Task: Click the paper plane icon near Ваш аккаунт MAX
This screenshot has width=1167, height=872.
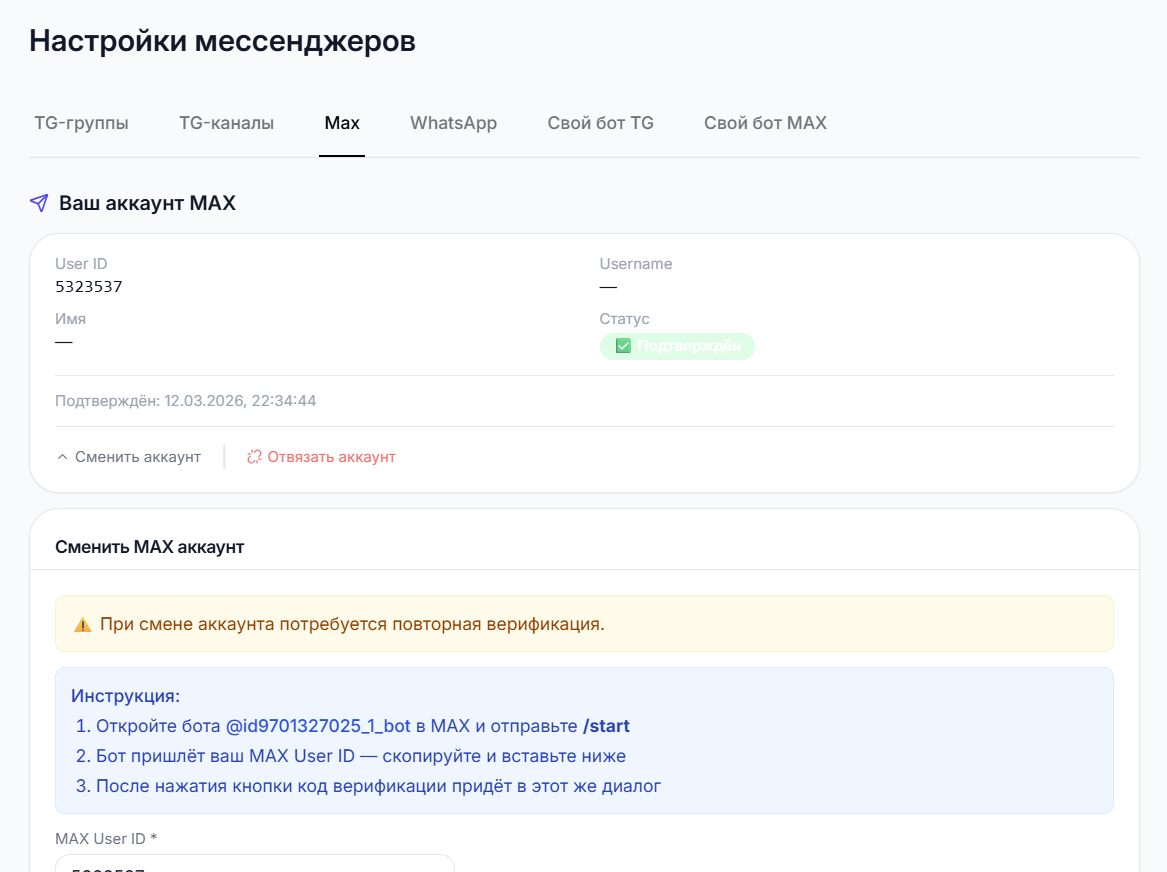Action: pos(39,203)
